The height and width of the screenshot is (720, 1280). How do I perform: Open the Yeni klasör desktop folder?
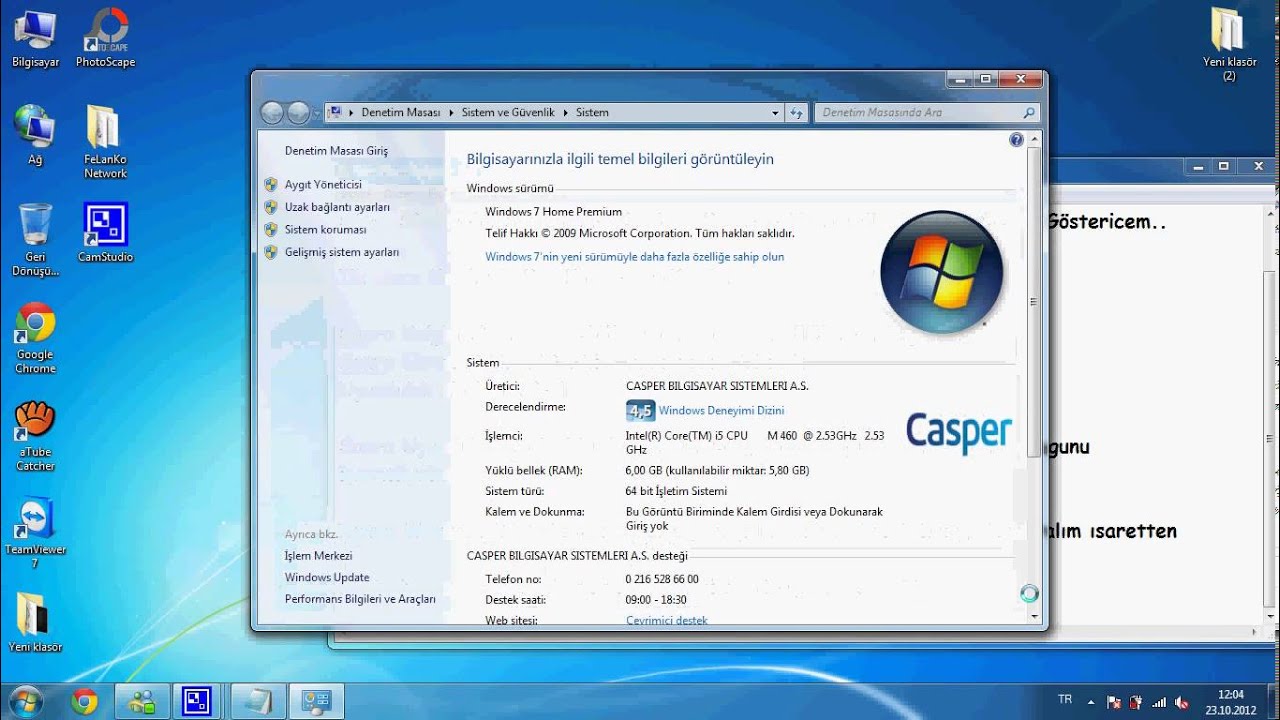click(x=35, y=622)
